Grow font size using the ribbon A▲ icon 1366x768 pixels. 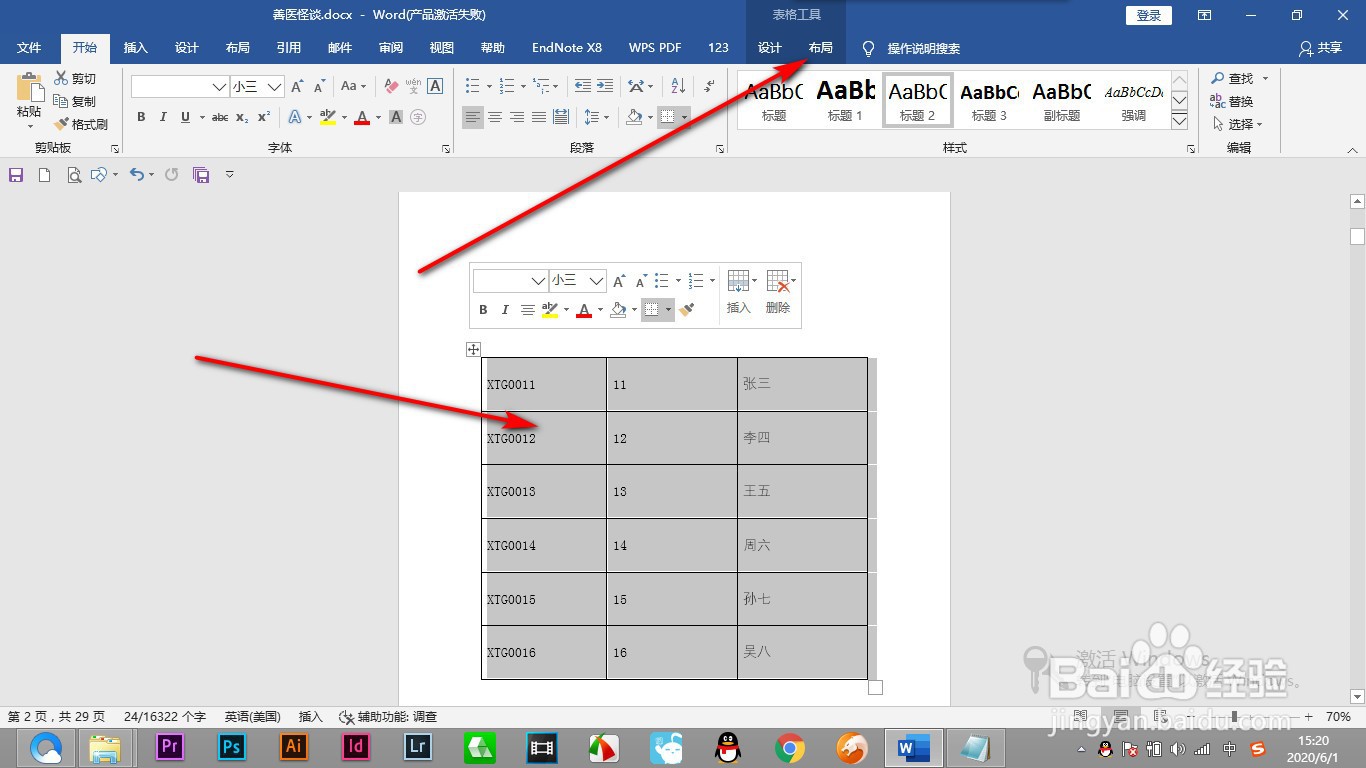click(297, 87)
